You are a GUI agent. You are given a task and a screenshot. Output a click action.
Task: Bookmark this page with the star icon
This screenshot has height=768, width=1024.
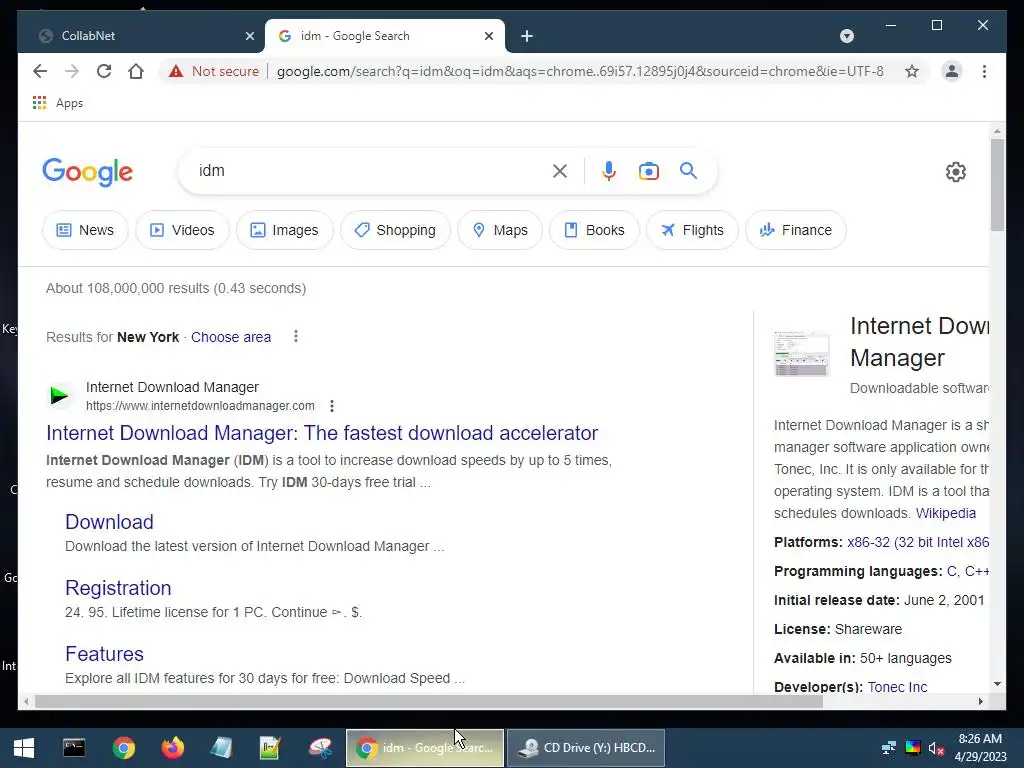[x=912, y=71]
